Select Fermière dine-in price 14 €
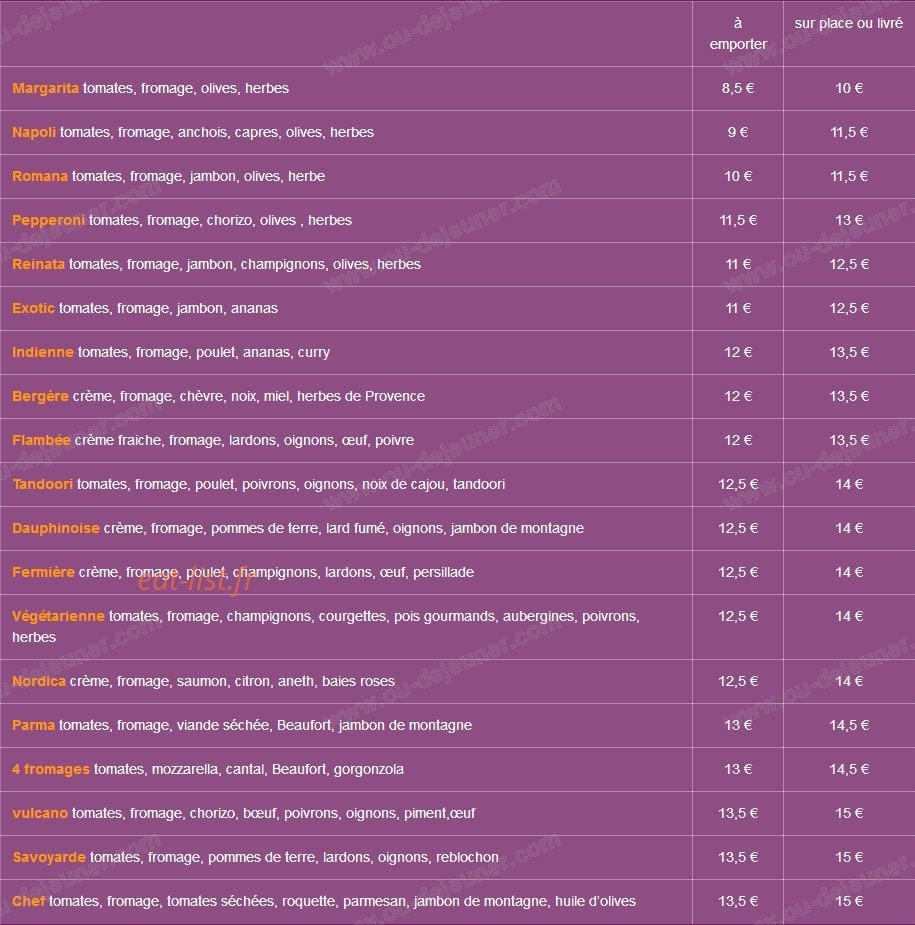Screen dimensions: 915x925 (849, 572)
